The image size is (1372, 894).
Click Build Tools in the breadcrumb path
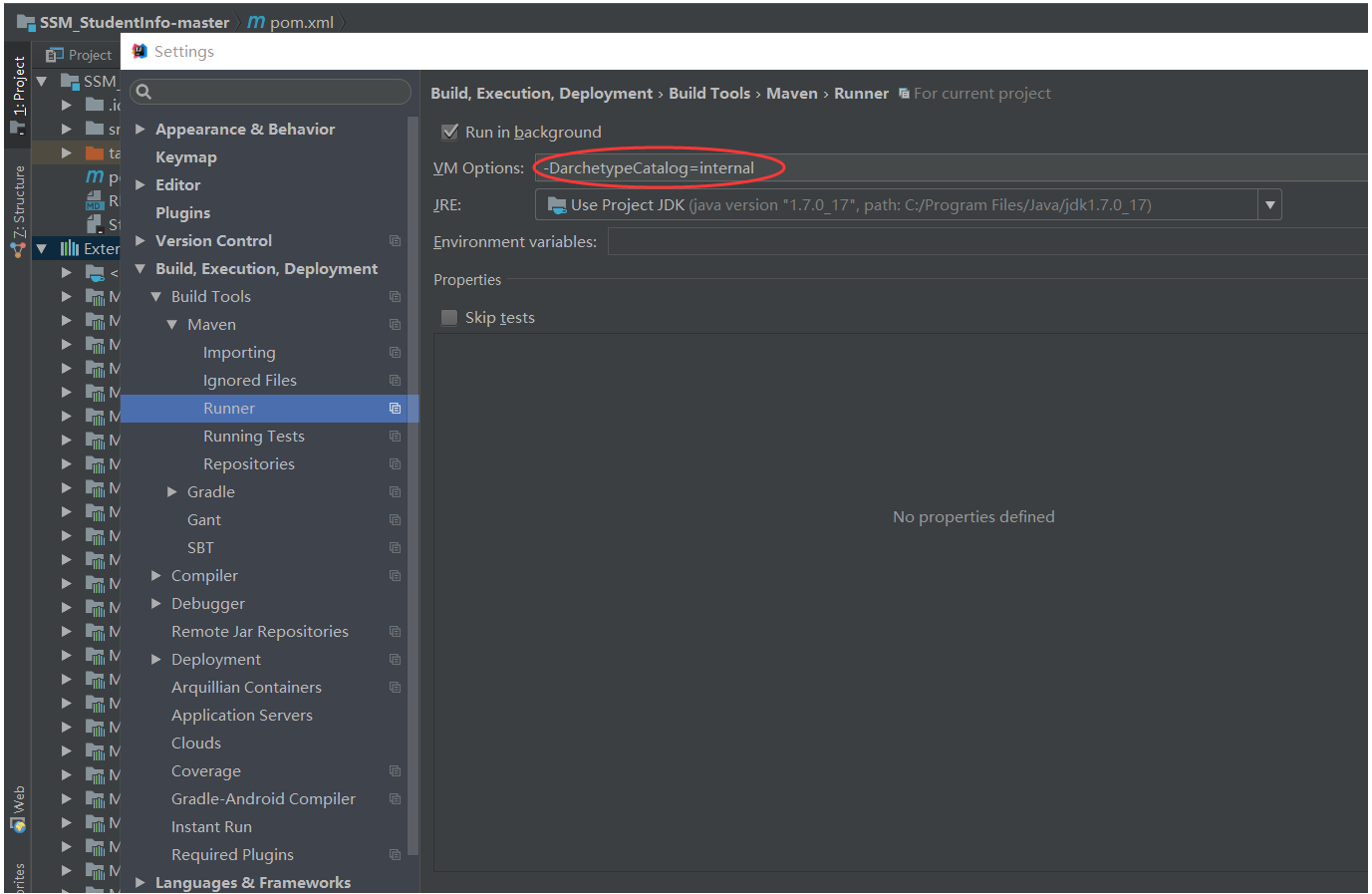[709, 94]
